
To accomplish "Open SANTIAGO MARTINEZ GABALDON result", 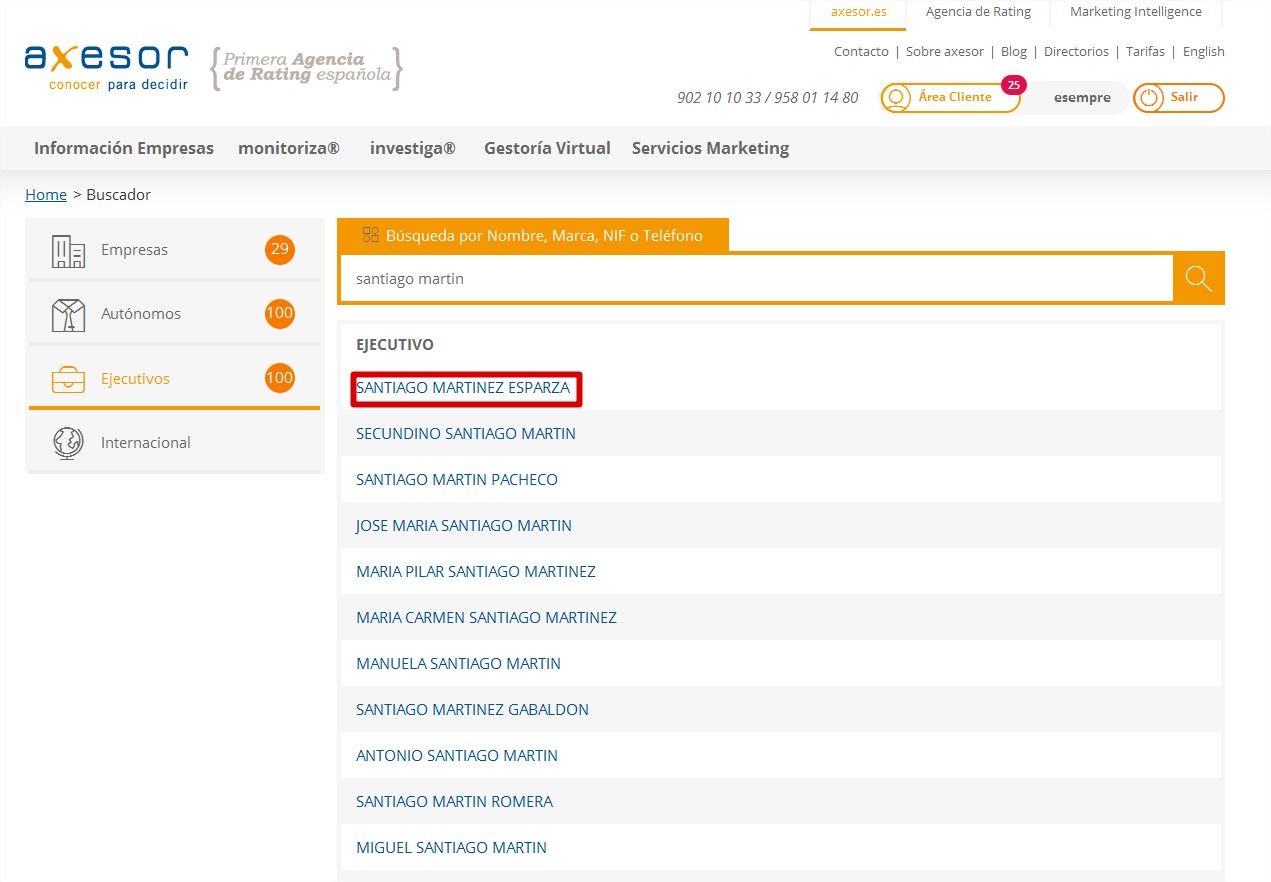I will (x=472, y=710).
